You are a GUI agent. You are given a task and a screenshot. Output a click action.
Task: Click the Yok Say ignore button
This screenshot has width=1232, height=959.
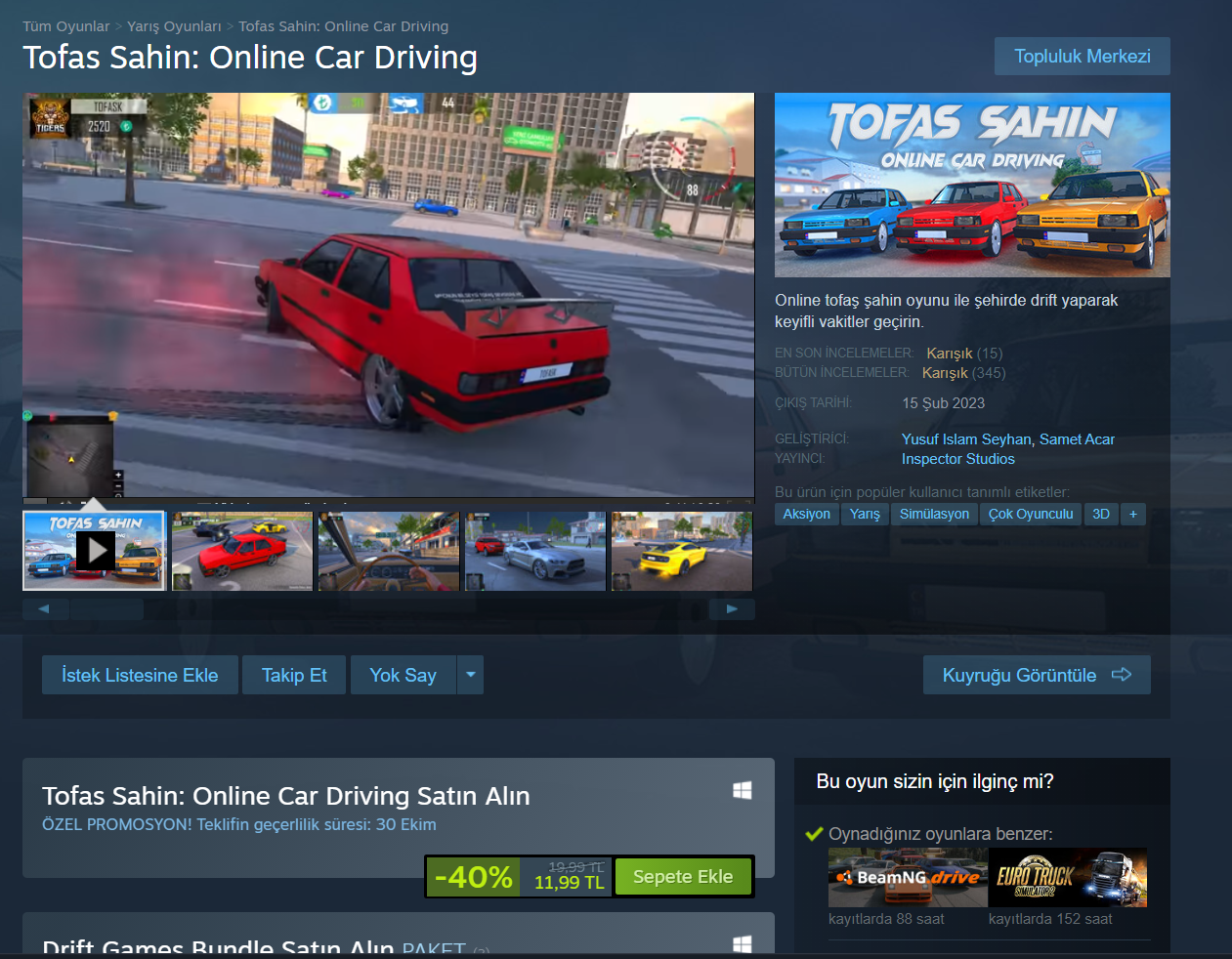click(403, 675)
